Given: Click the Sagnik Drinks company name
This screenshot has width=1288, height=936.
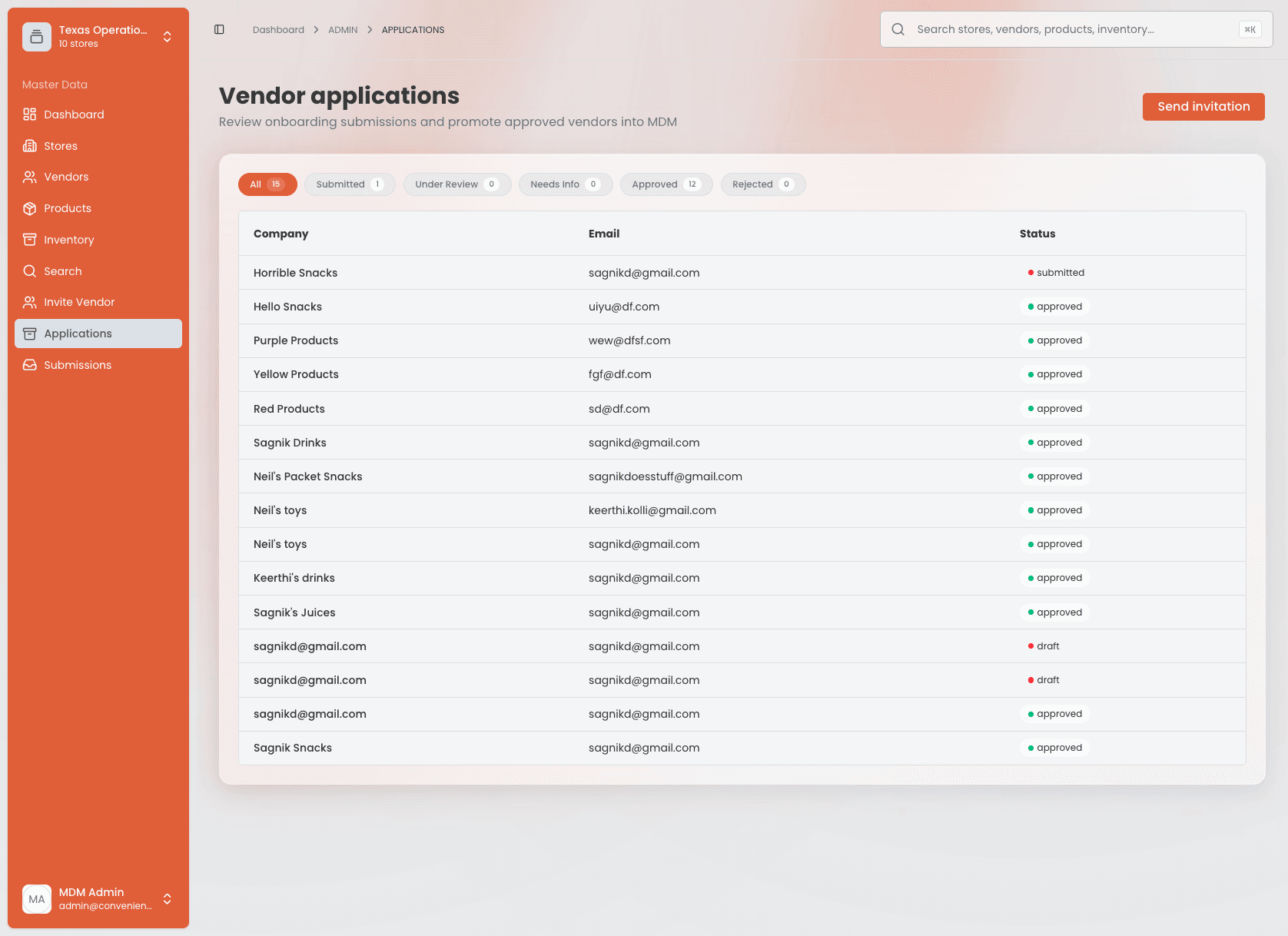Looking at the screenshot, I should point(290,443).
